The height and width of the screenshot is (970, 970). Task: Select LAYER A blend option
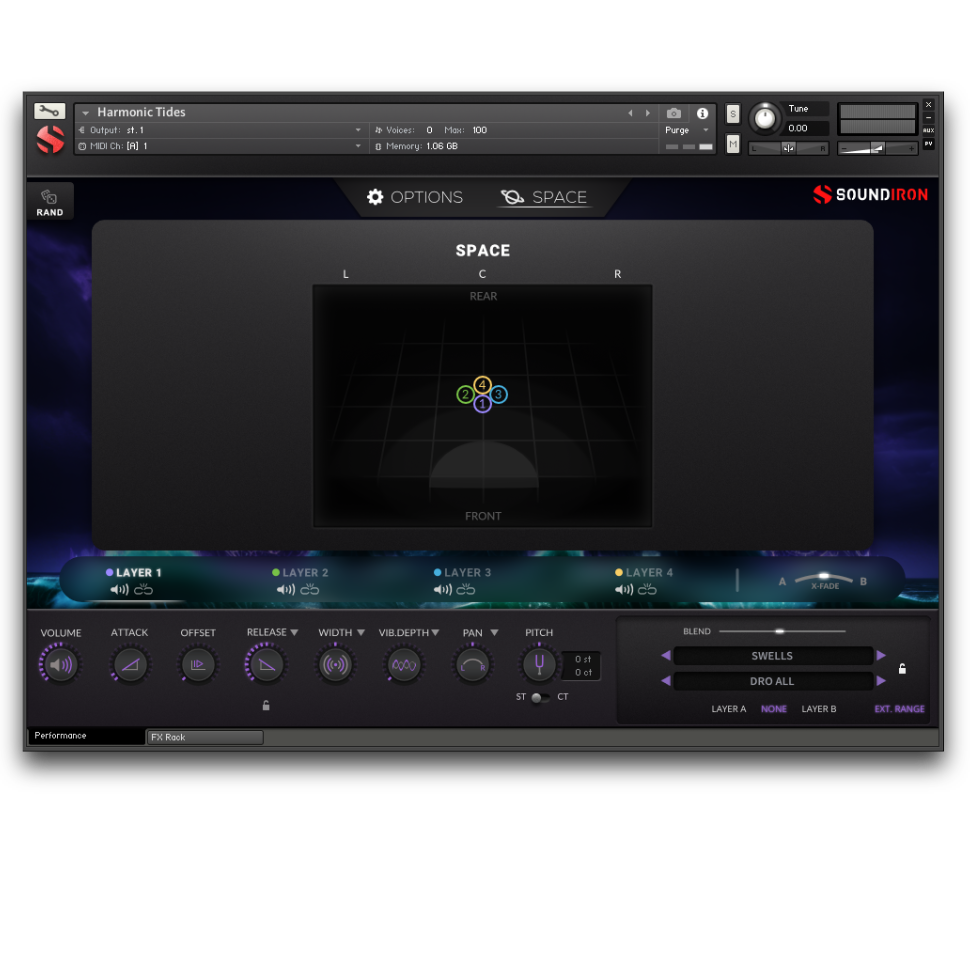pos(729,709)
